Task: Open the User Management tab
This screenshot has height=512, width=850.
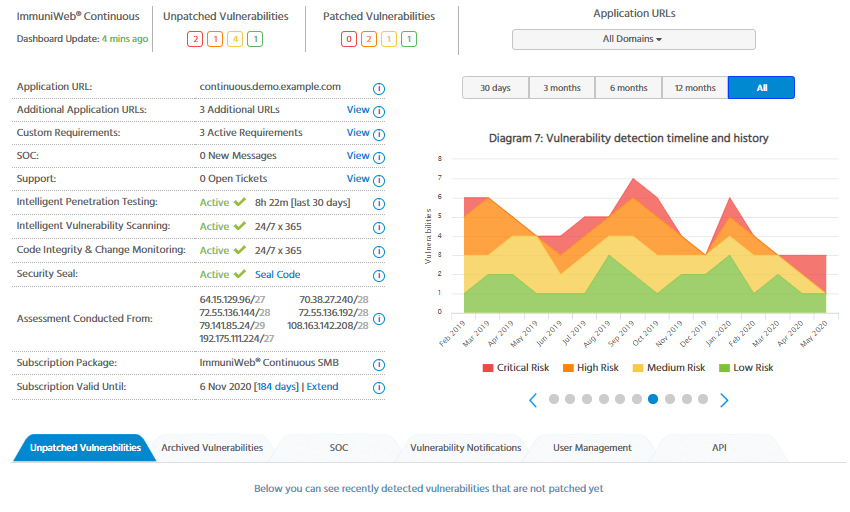Action: tap(593, 448)
